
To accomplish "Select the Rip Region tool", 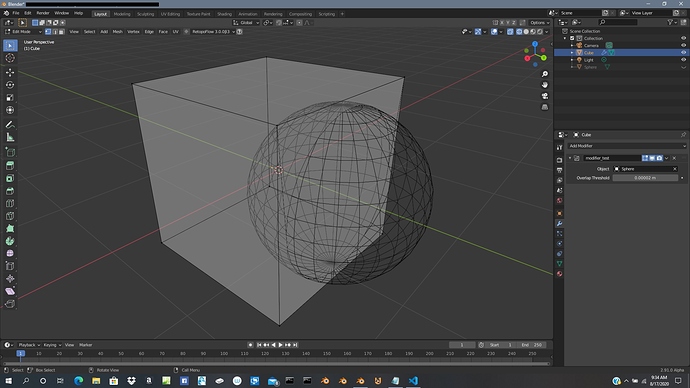I will (x=10, y=304).
